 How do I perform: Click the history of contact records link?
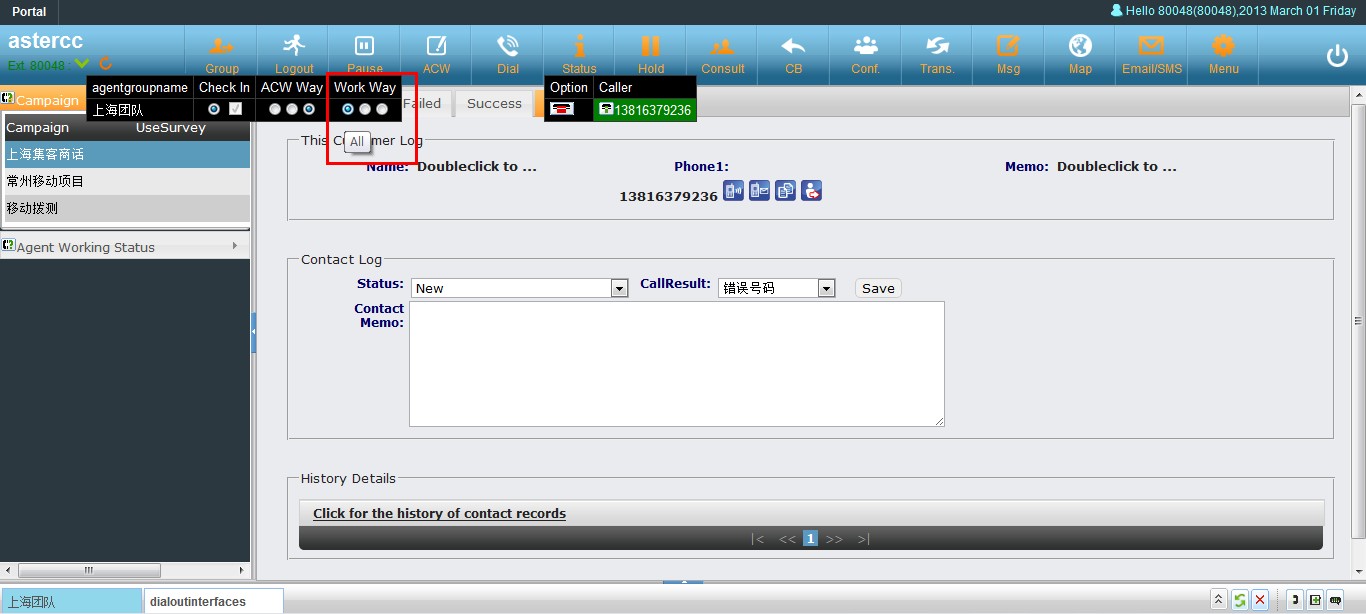coord(439,513)
